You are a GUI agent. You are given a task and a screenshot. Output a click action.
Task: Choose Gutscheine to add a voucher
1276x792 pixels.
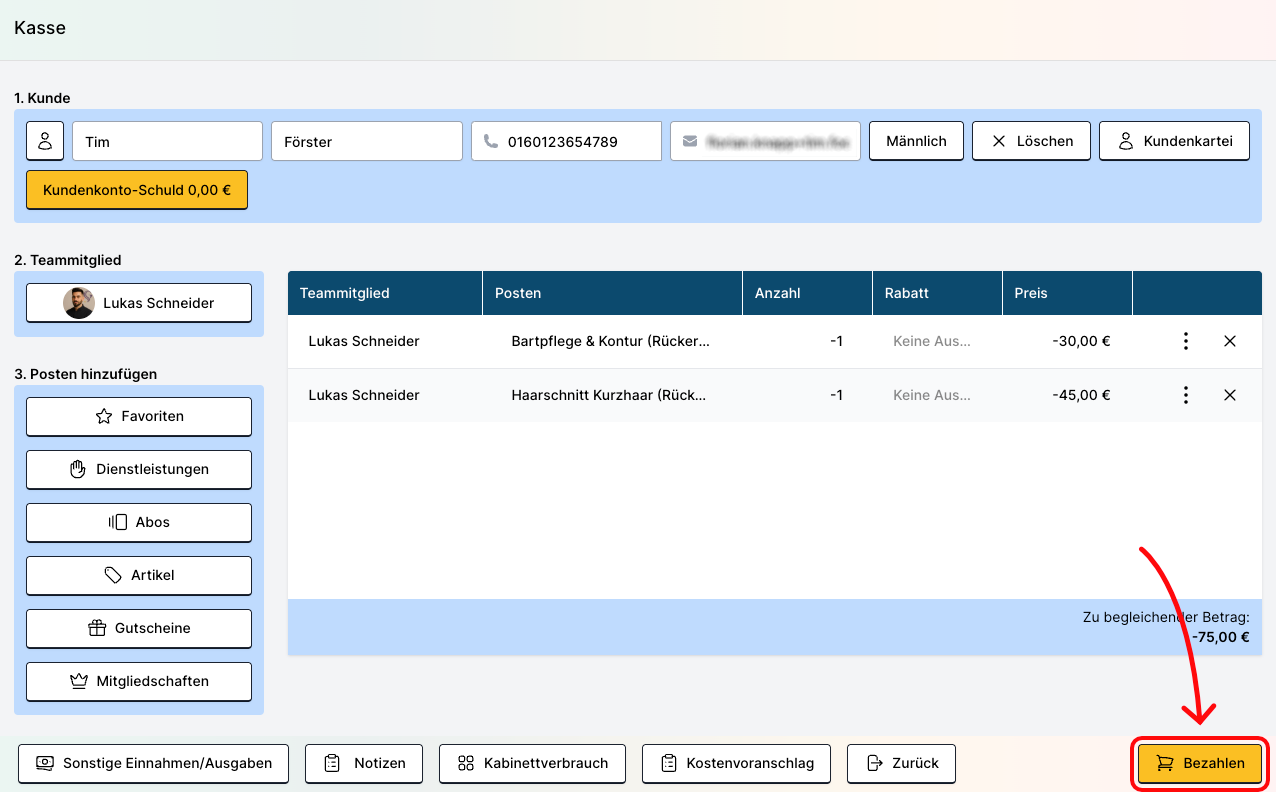point(139,628)
